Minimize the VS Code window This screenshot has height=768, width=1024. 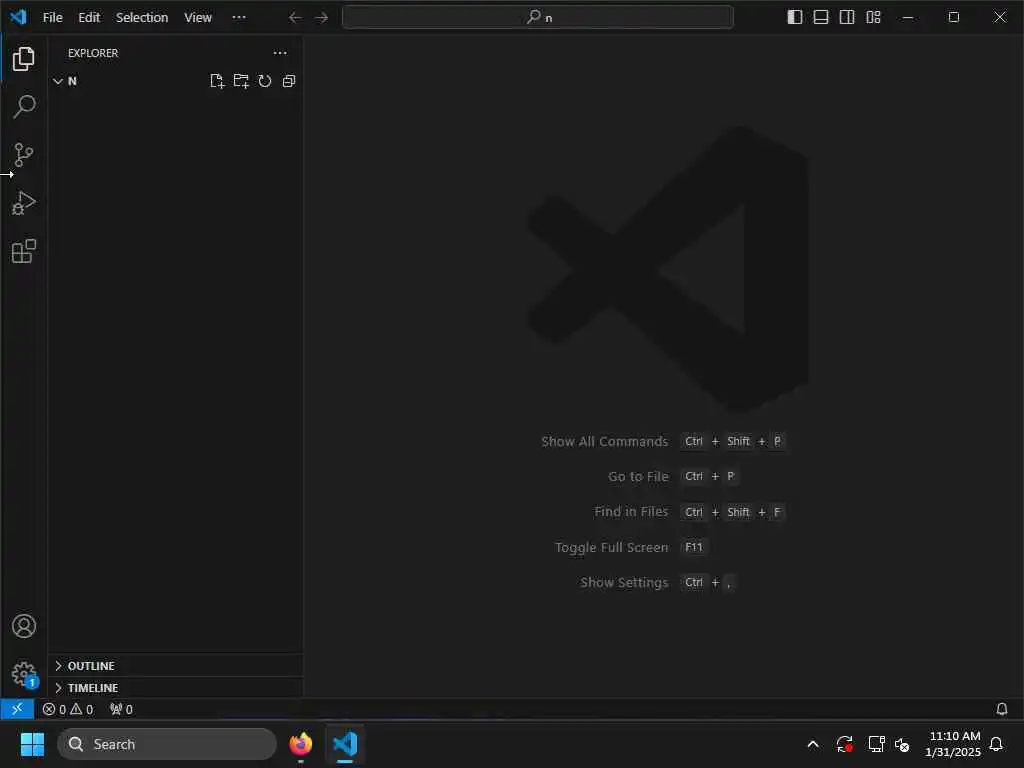[x=908, y=18]
